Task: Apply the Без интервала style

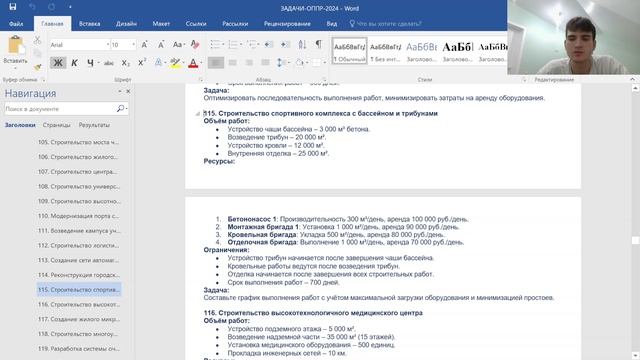Action: 385,51
